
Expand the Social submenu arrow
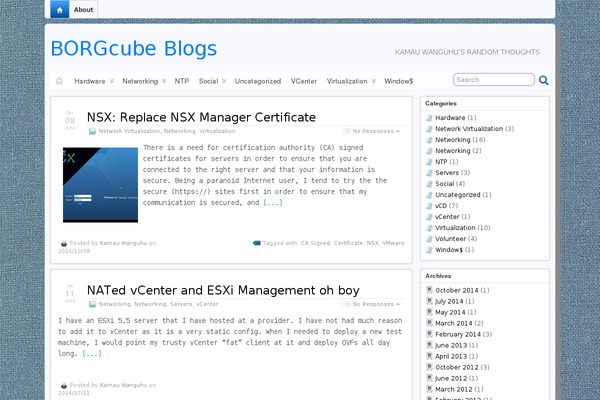click(224, 81)
